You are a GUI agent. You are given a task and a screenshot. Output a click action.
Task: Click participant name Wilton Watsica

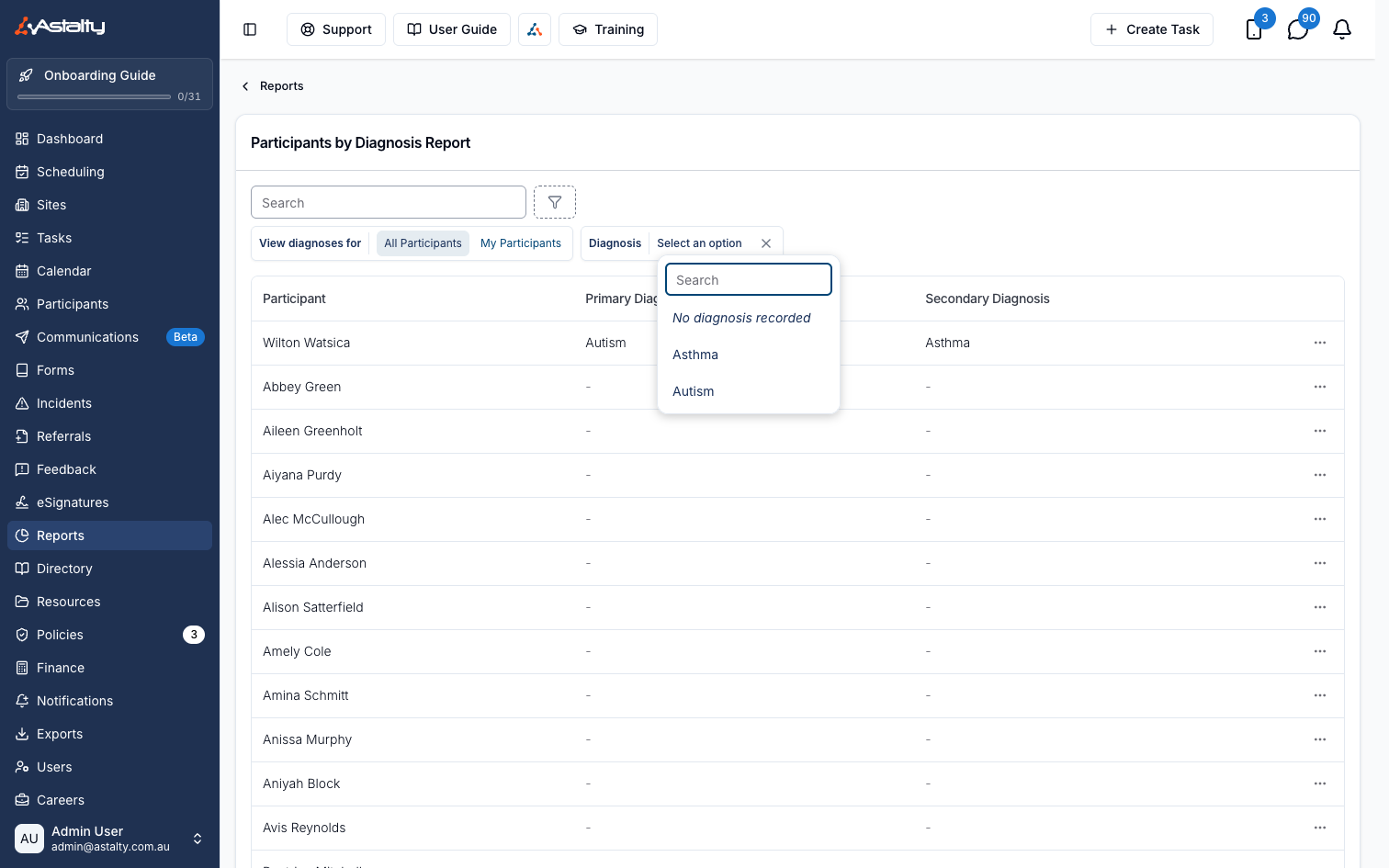pos(306,343)
